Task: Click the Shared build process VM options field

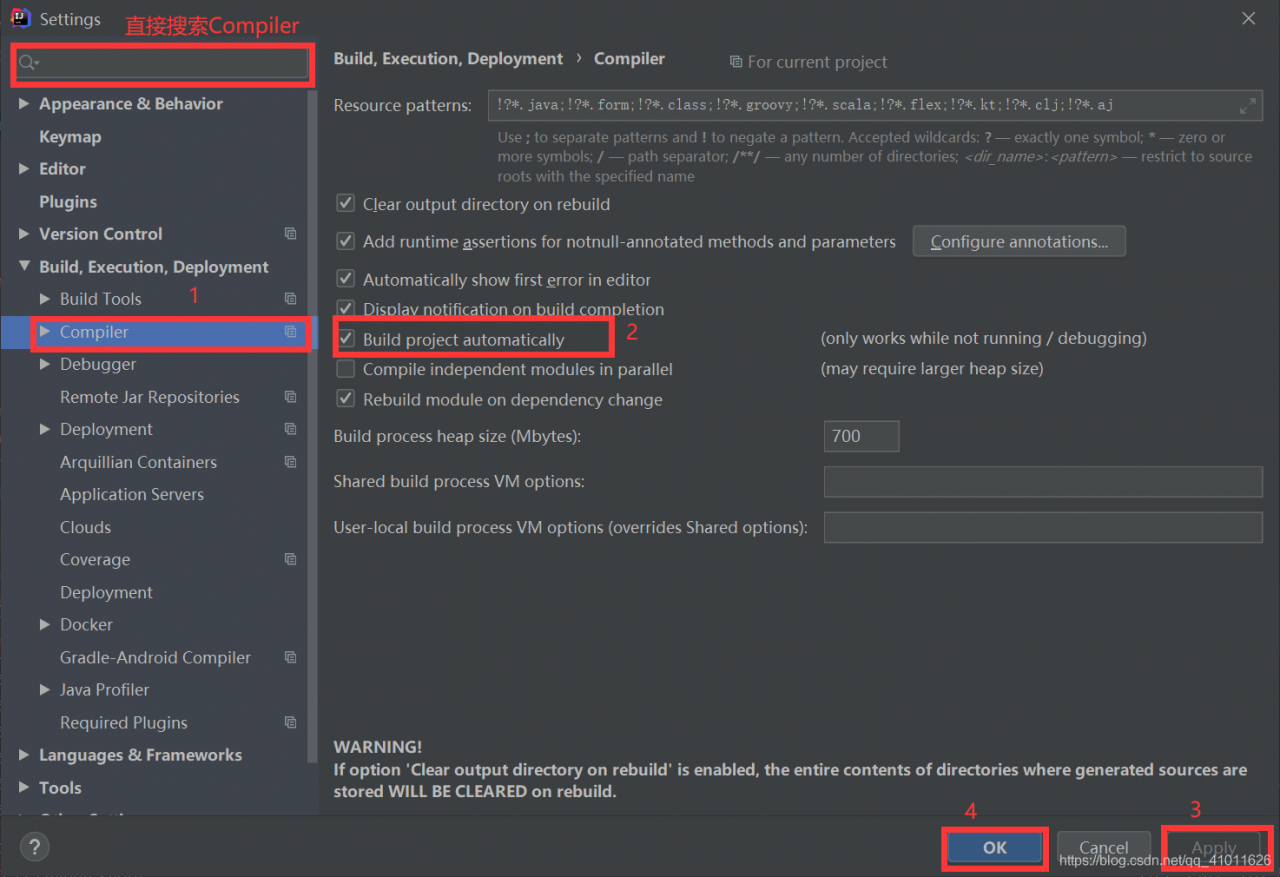Action: pos(1043,481)
